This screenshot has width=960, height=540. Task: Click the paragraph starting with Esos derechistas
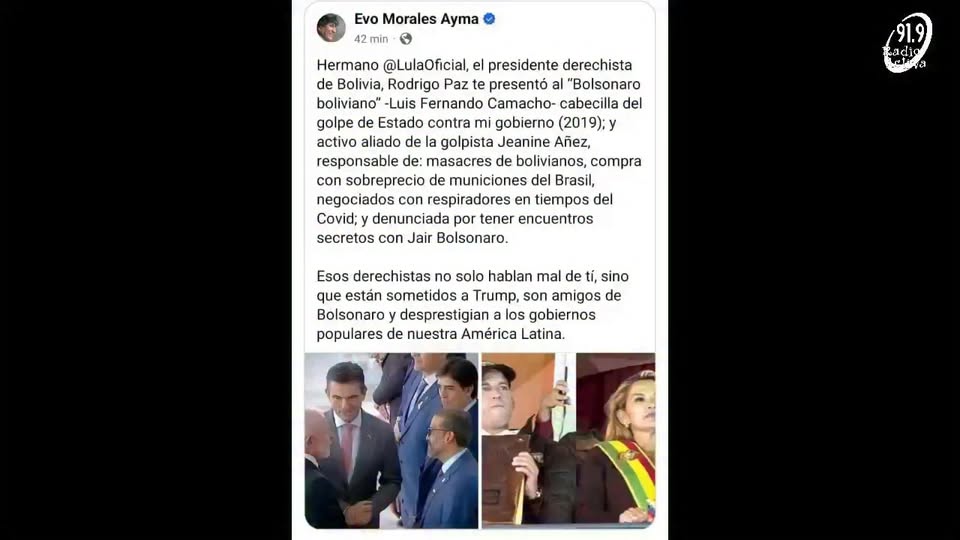click(x=473, y=305)
